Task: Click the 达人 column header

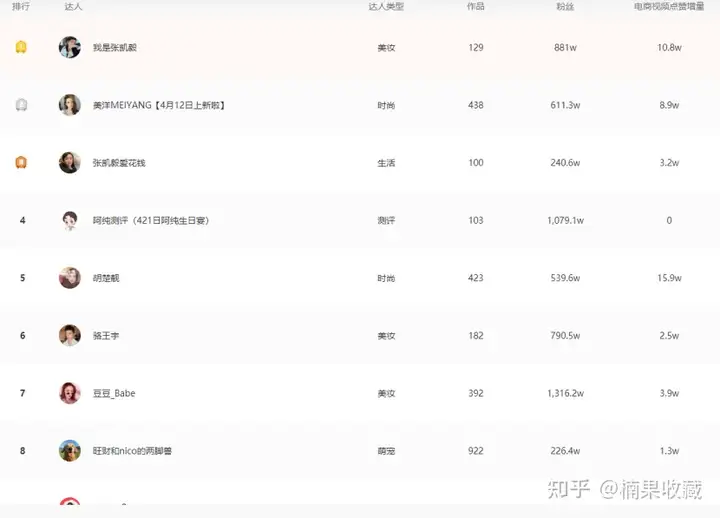Action: tap(73, 6)
